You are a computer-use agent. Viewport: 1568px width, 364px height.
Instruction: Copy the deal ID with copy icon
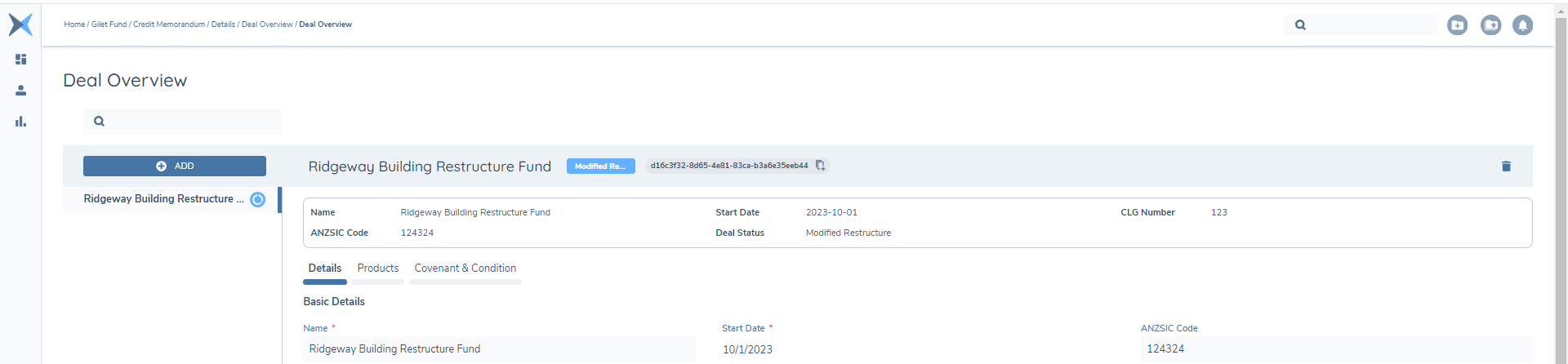tap(820, 166)
